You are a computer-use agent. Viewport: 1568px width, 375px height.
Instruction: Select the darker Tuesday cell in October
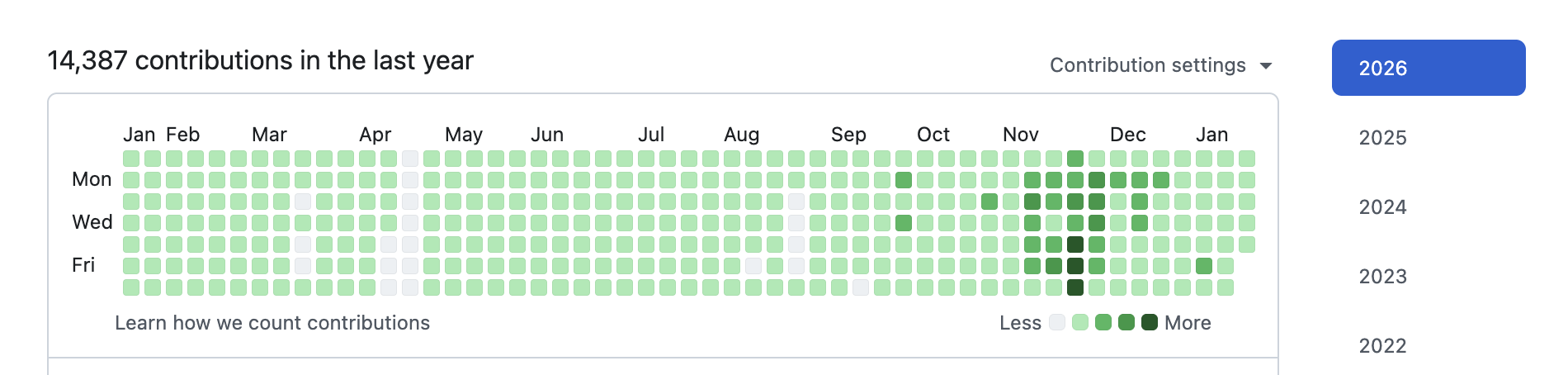pos(989,202)
